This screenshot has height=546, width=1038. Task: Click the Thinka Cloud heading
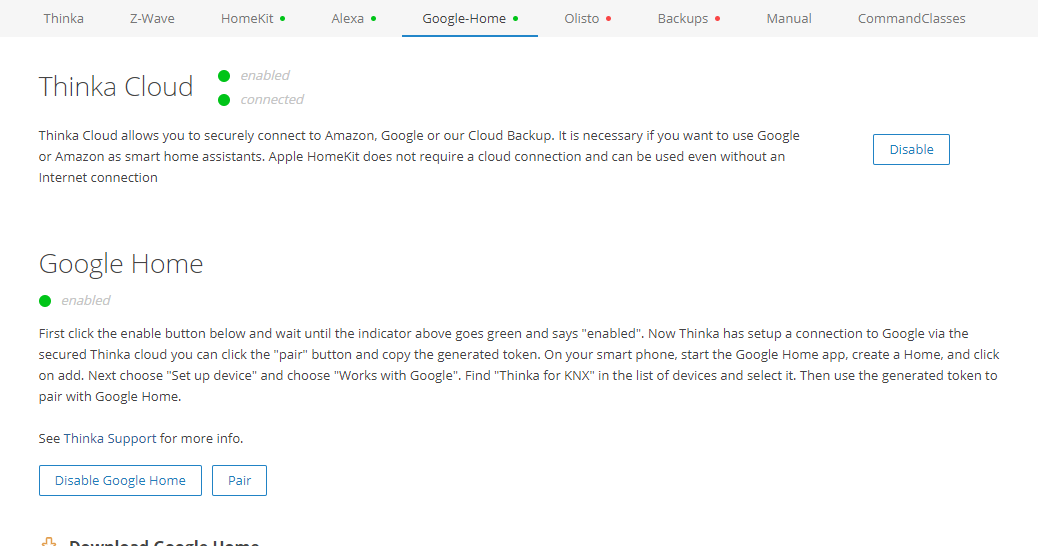(116, 87)
